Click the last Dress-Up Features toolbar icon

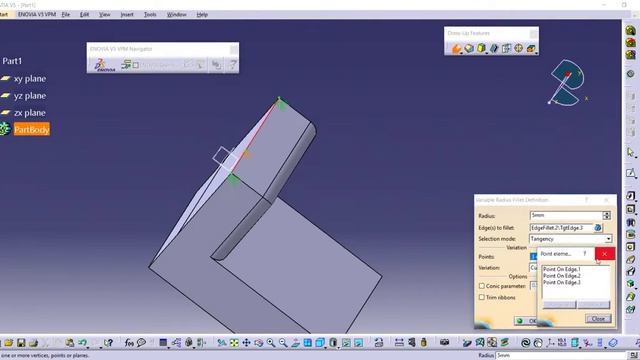tap(531, 48)
